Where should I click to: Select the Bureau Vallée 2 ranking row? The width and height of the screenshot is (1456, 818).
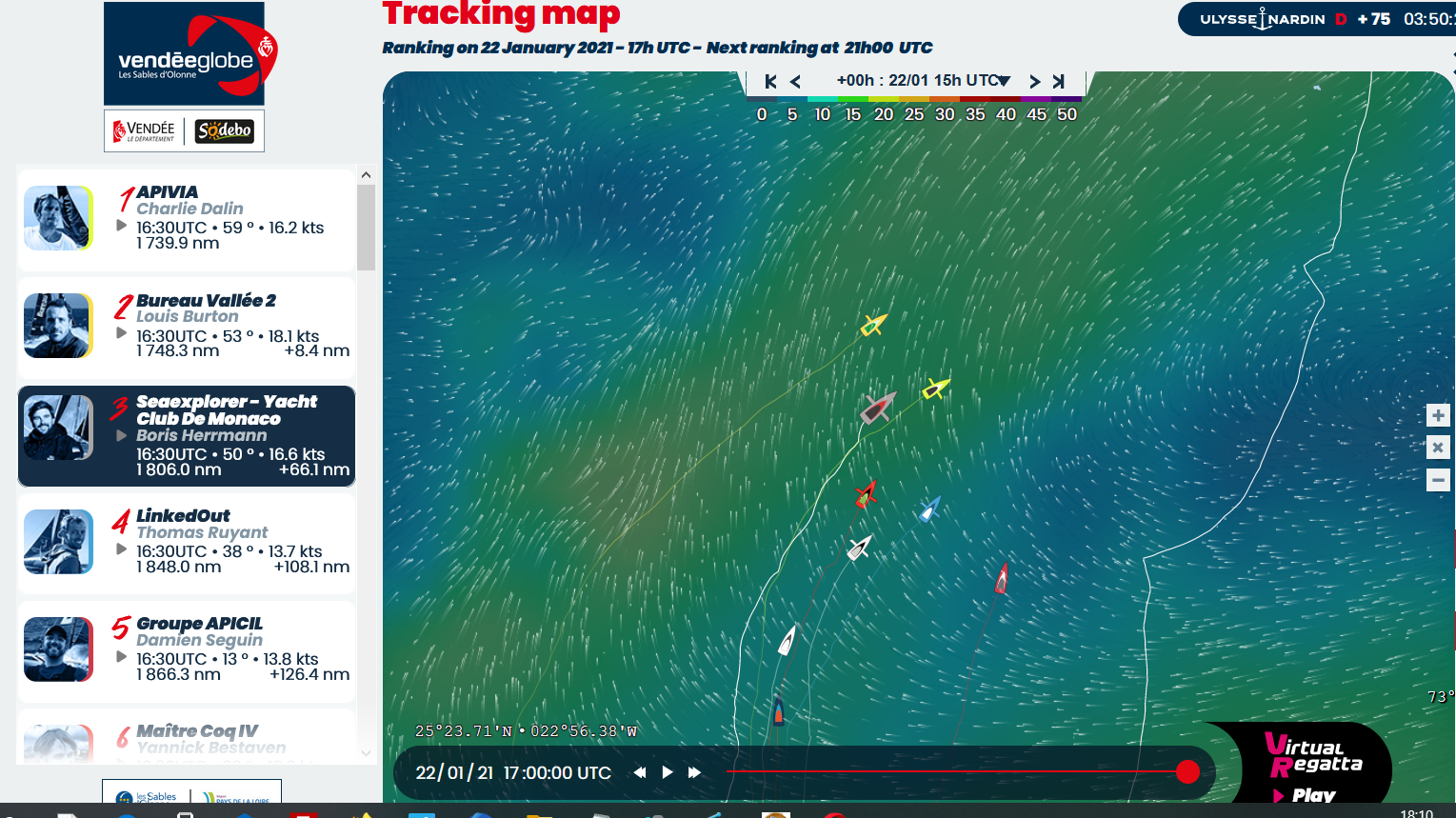coord(187,329)
